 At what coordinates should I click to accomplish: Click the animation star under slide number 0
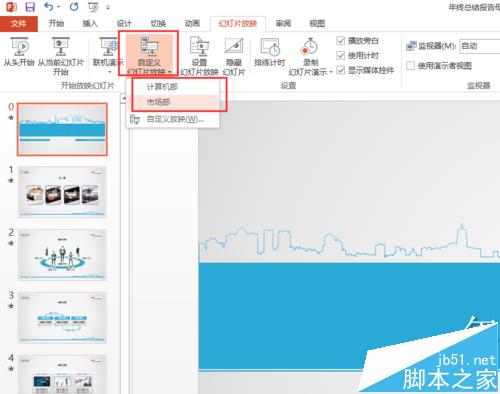point(11,117)
